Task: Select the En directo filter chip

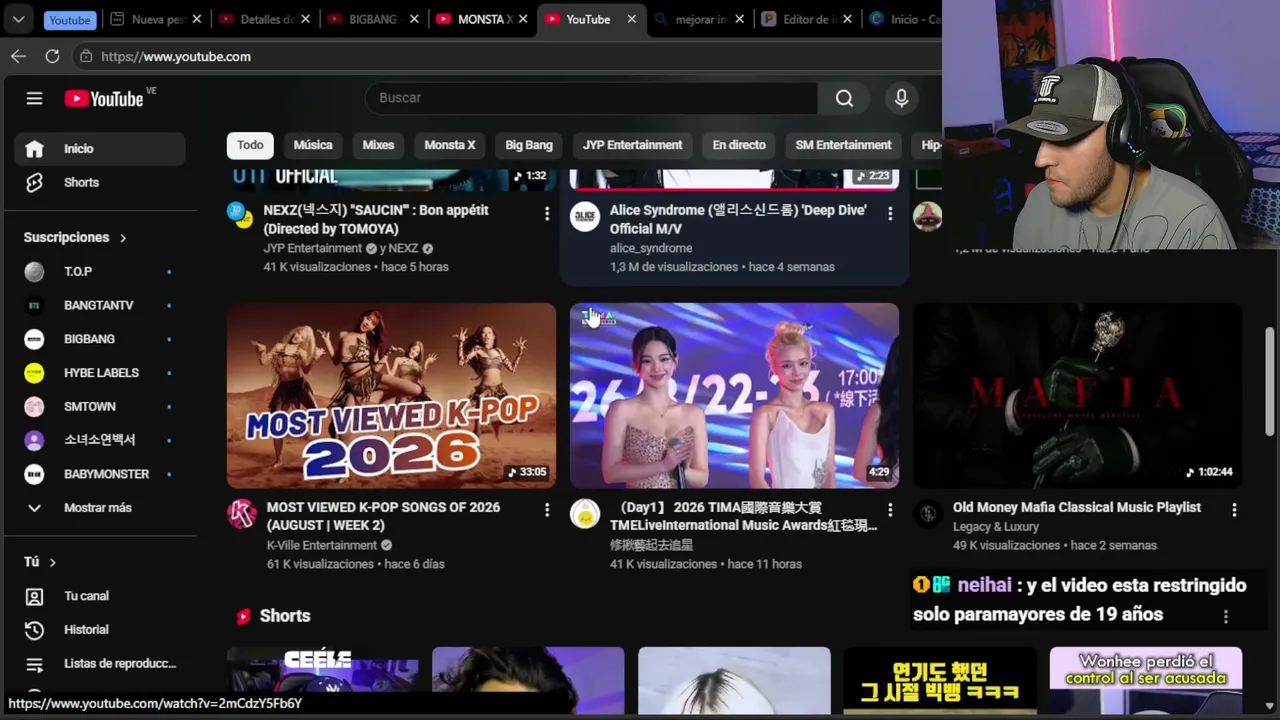Action: click(739, 145)
